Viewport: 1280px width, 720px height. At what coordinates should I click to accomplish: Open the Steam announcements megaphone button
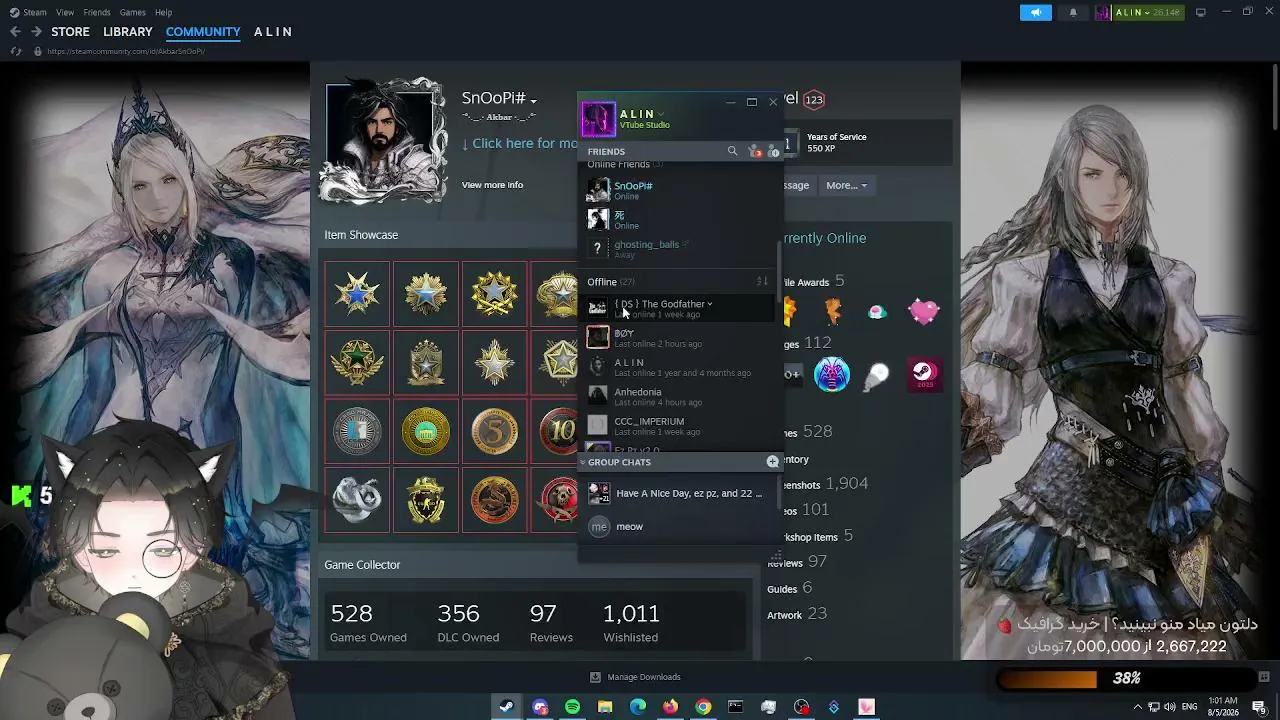point(1035,12)
